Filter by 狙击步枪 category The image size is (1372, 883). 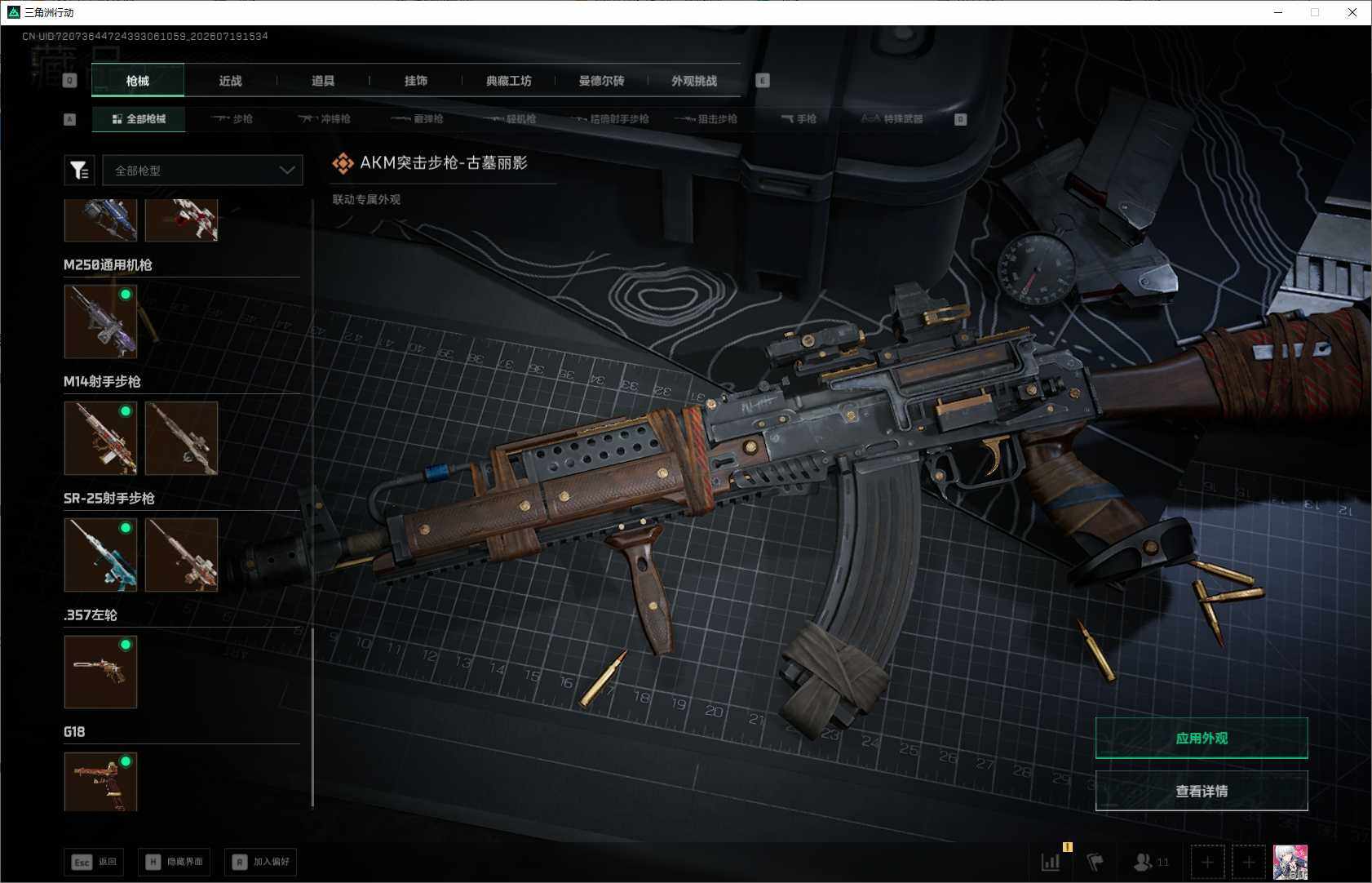tap(706, 119)
